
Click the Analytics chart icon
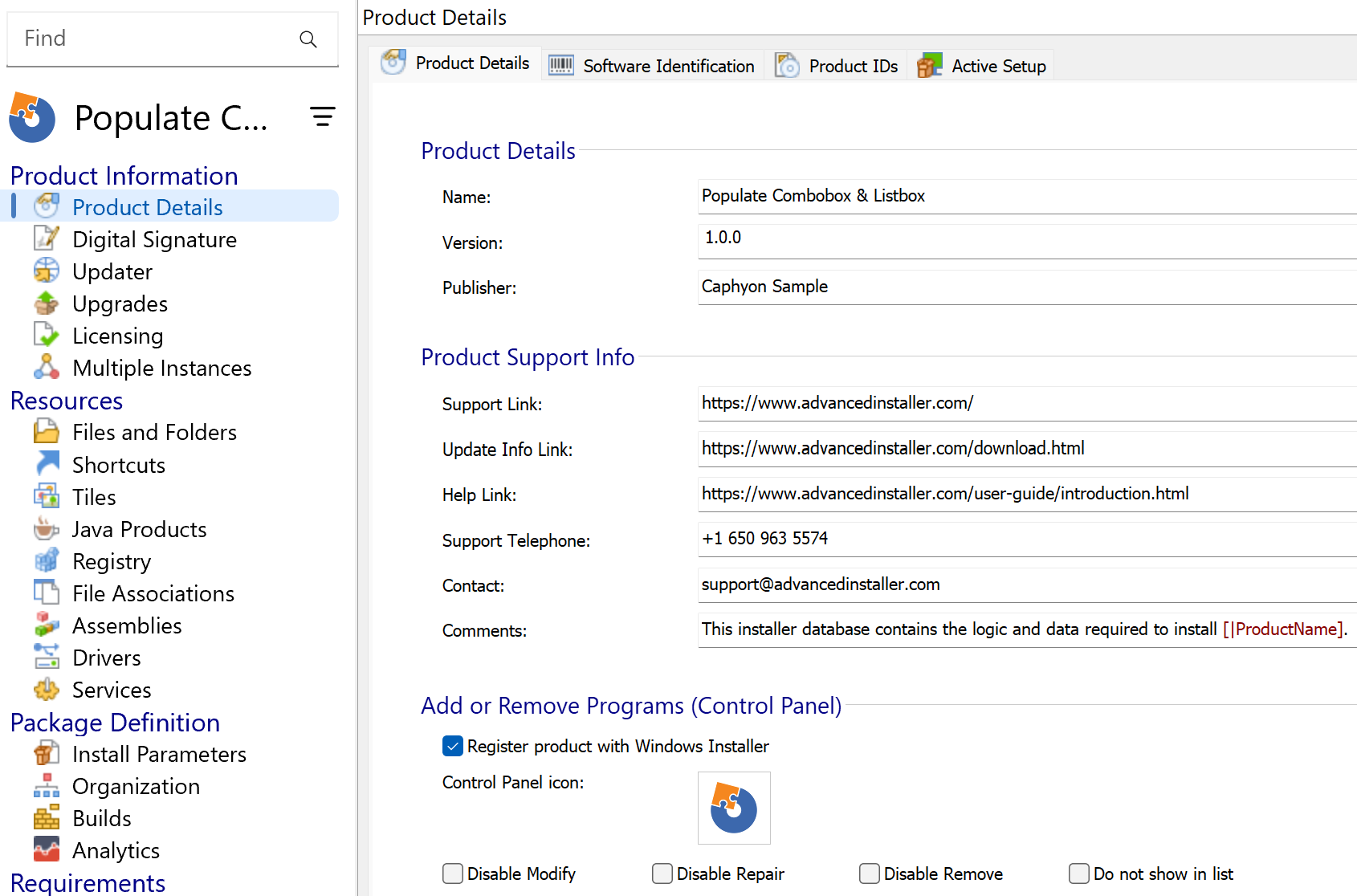pos(47,849)
